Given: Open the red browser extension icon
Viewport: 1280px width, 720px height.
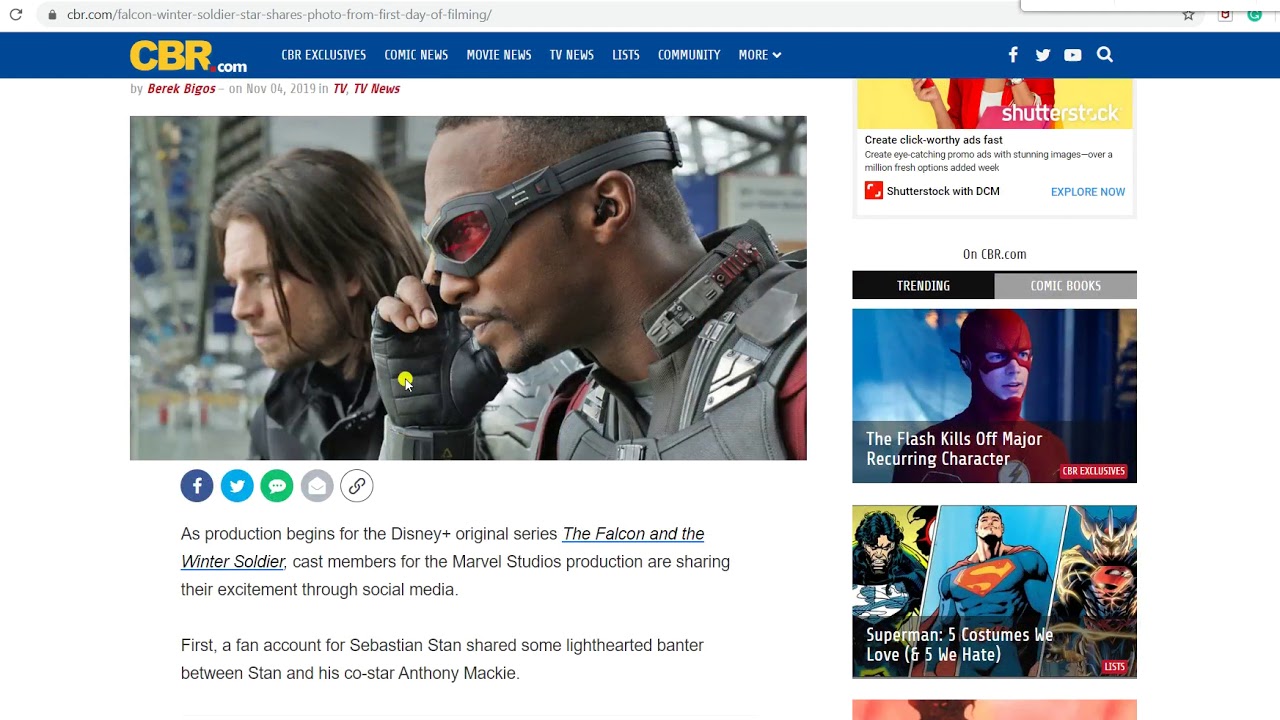Looking at the screenshot, I should (x=1224, y=15).
